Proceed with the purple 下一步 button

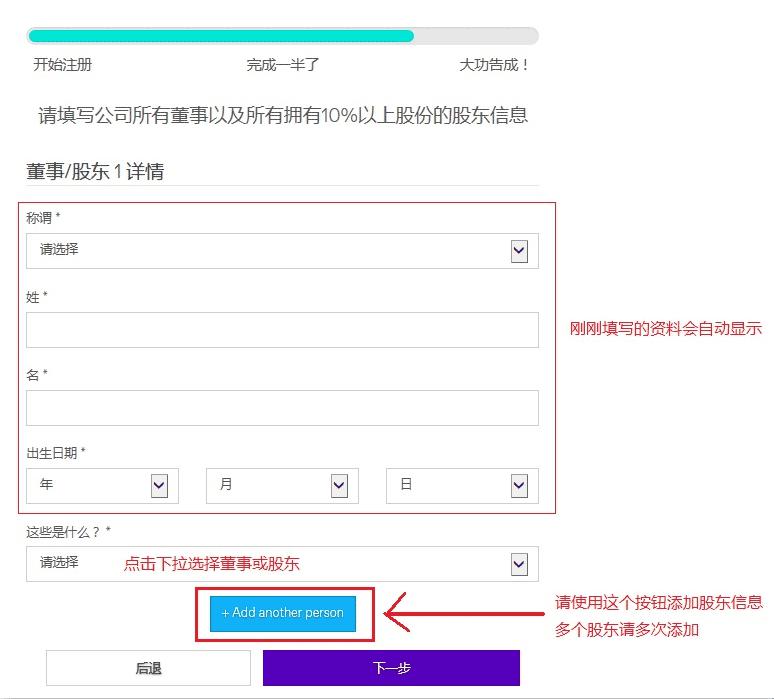(x=391, y=668)
